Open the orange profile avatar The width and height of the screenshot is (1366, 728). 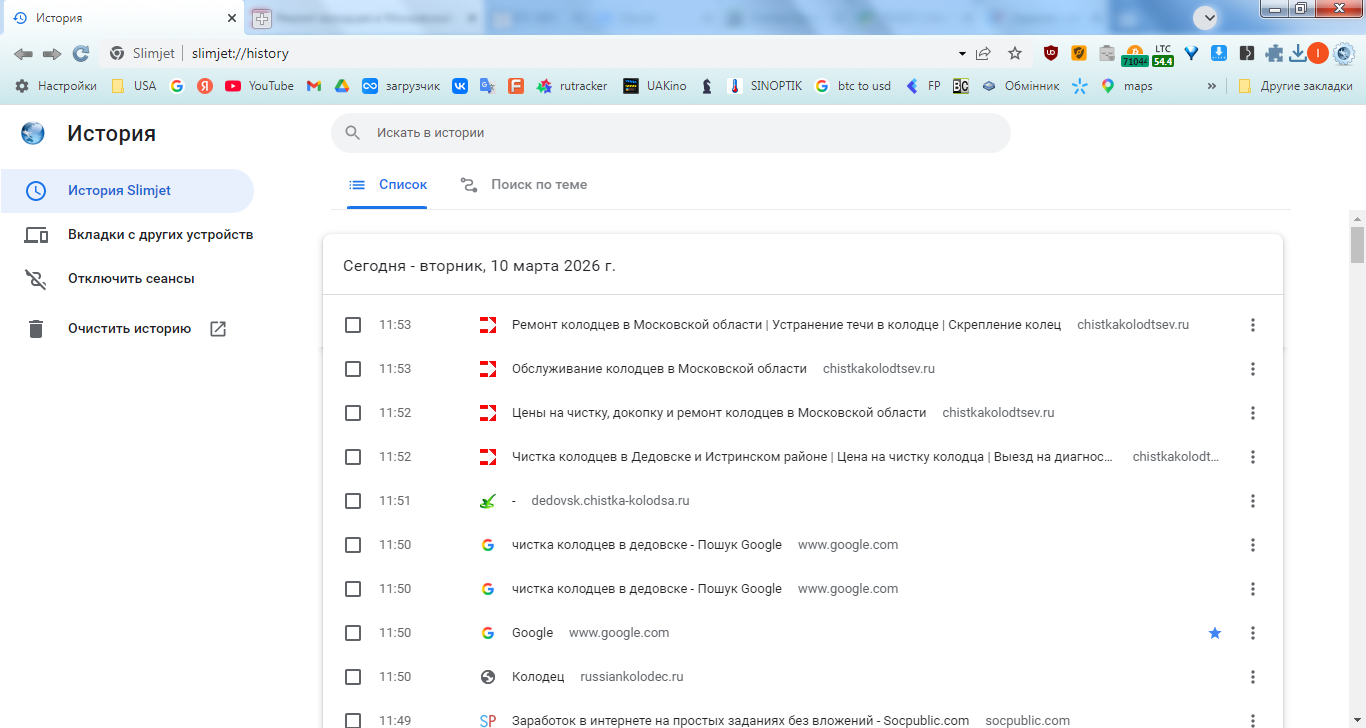1318,54
